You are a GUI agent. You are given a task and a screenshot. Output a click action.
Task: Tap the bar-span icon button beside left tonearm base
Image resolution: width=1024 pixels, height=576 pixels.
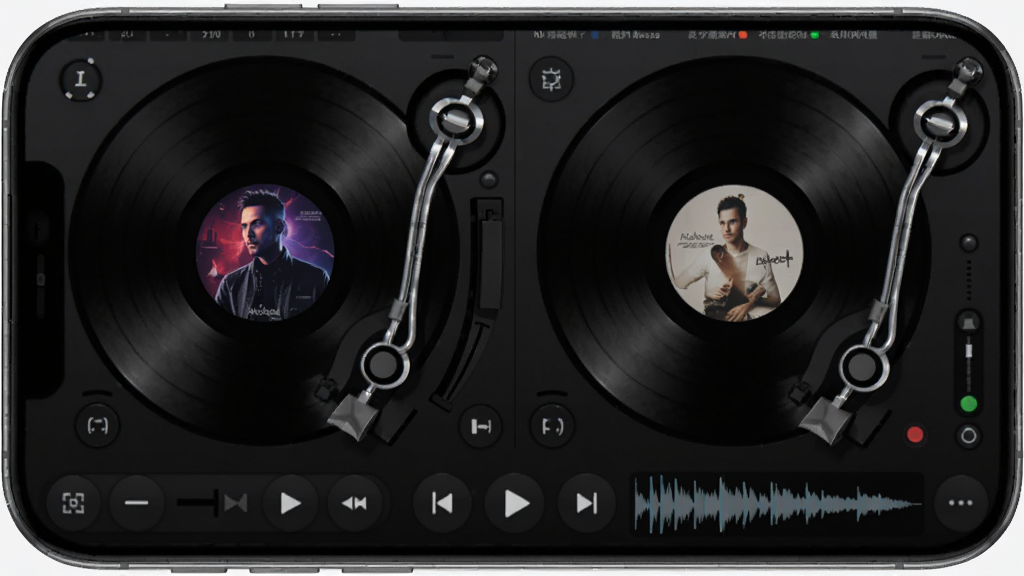click(481, 426)
